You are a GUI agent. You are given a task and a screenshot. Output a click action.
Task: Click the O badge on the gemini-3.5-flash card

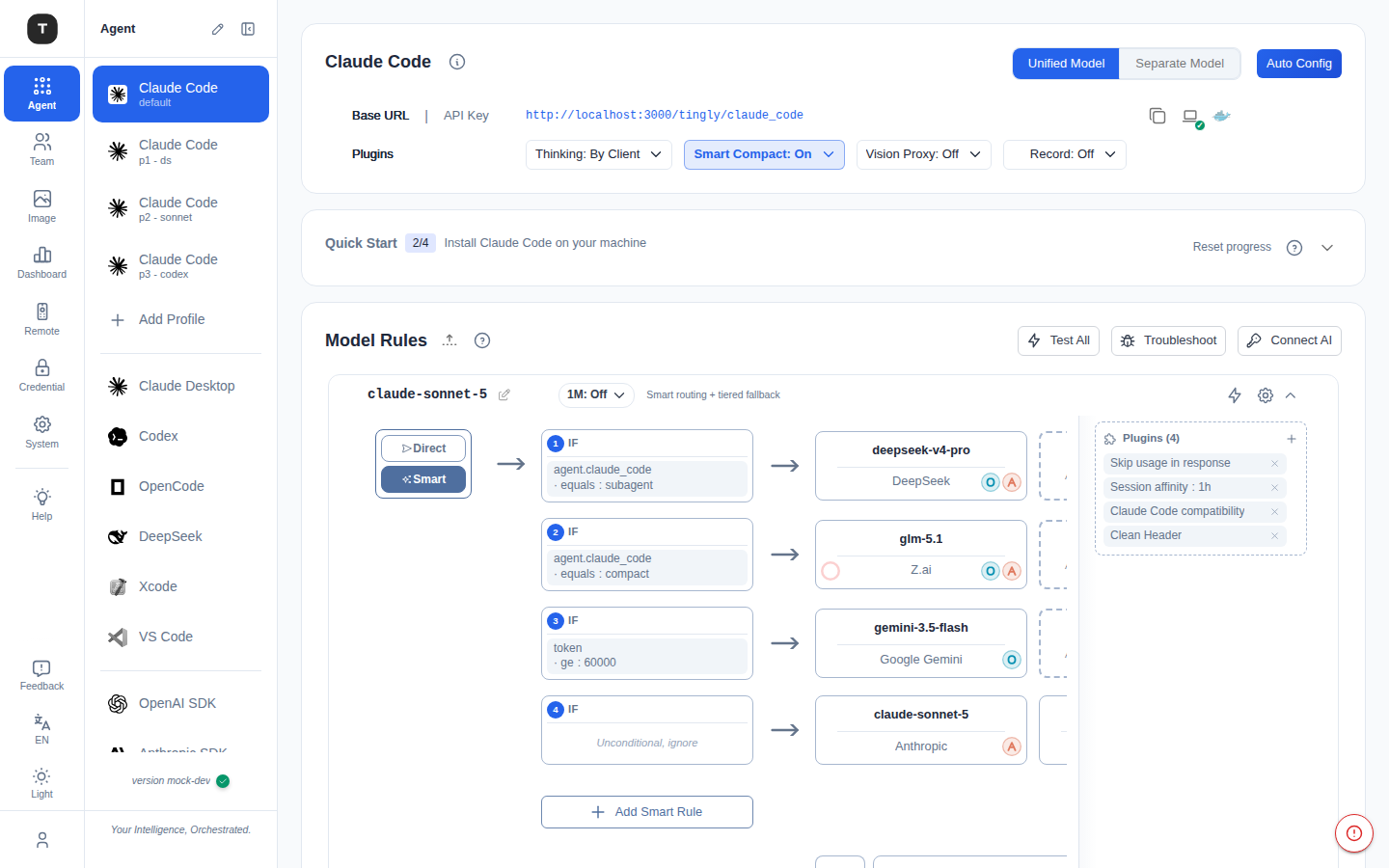point(1012,660)
